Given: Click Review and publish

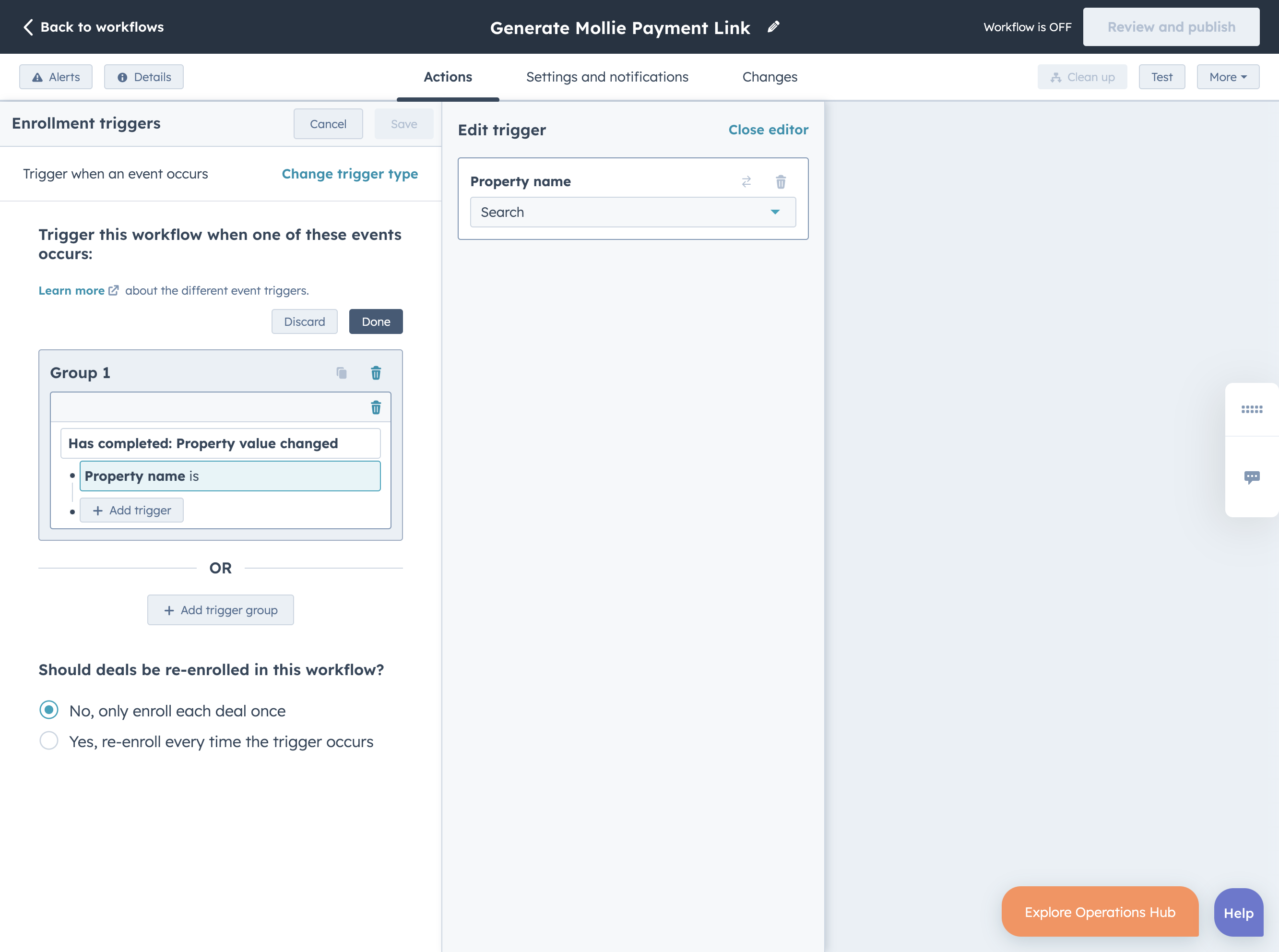Looking at the screenshot, I should click(1171, 27).
